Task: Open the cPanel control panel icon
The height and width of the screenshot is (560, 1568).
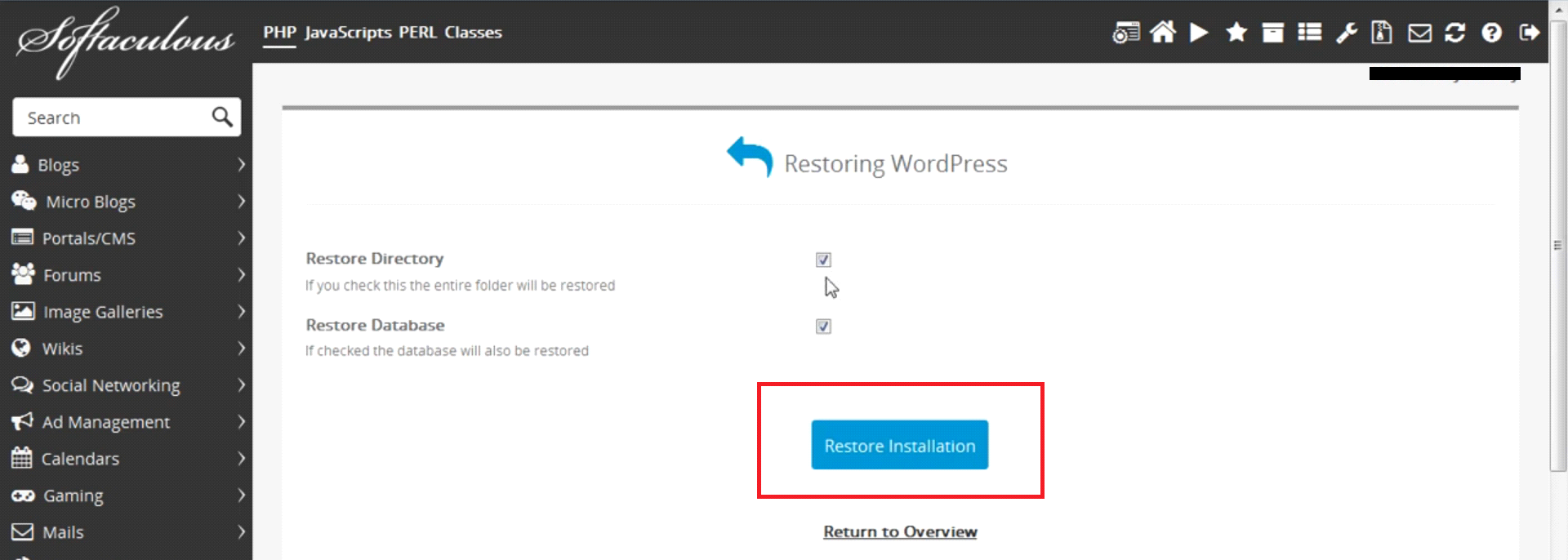Action: click(x=1126, y=33)
